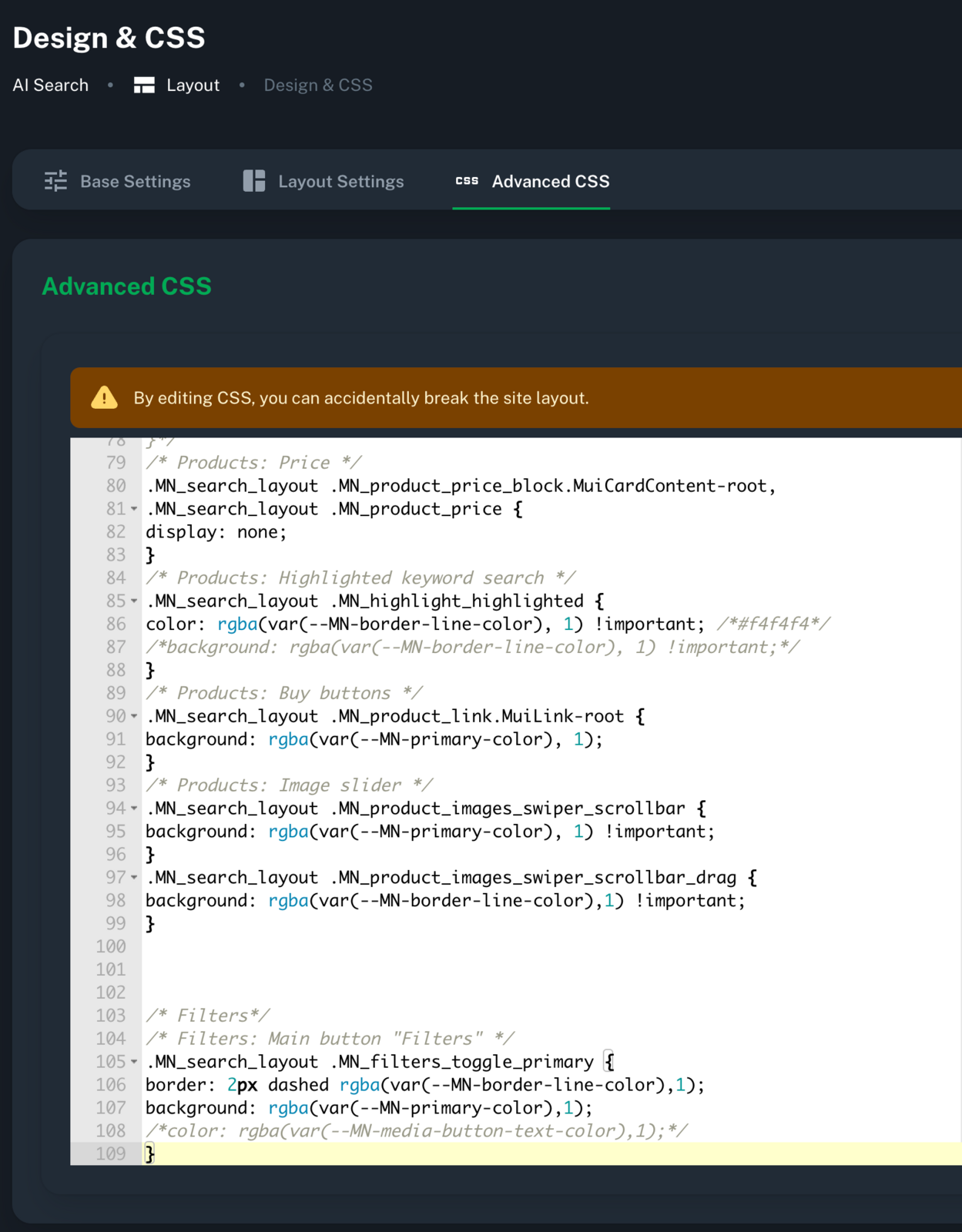Screen dimensions: 962x1232
Task: Click the Layout breadcrumb icon
Action: pos(144,85)
